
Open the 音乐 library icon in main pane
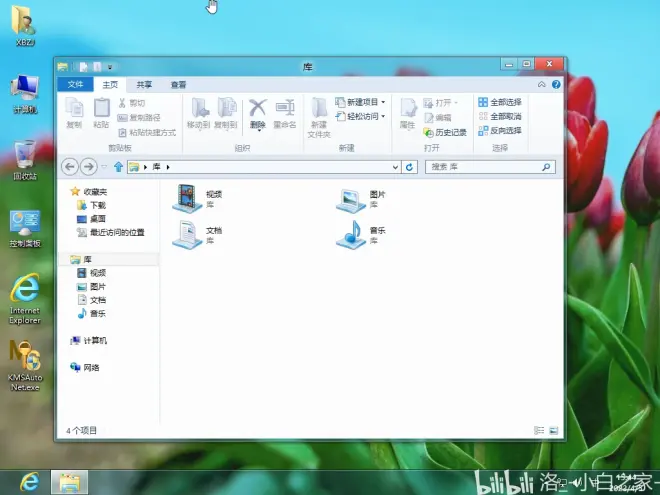point(352,234)
